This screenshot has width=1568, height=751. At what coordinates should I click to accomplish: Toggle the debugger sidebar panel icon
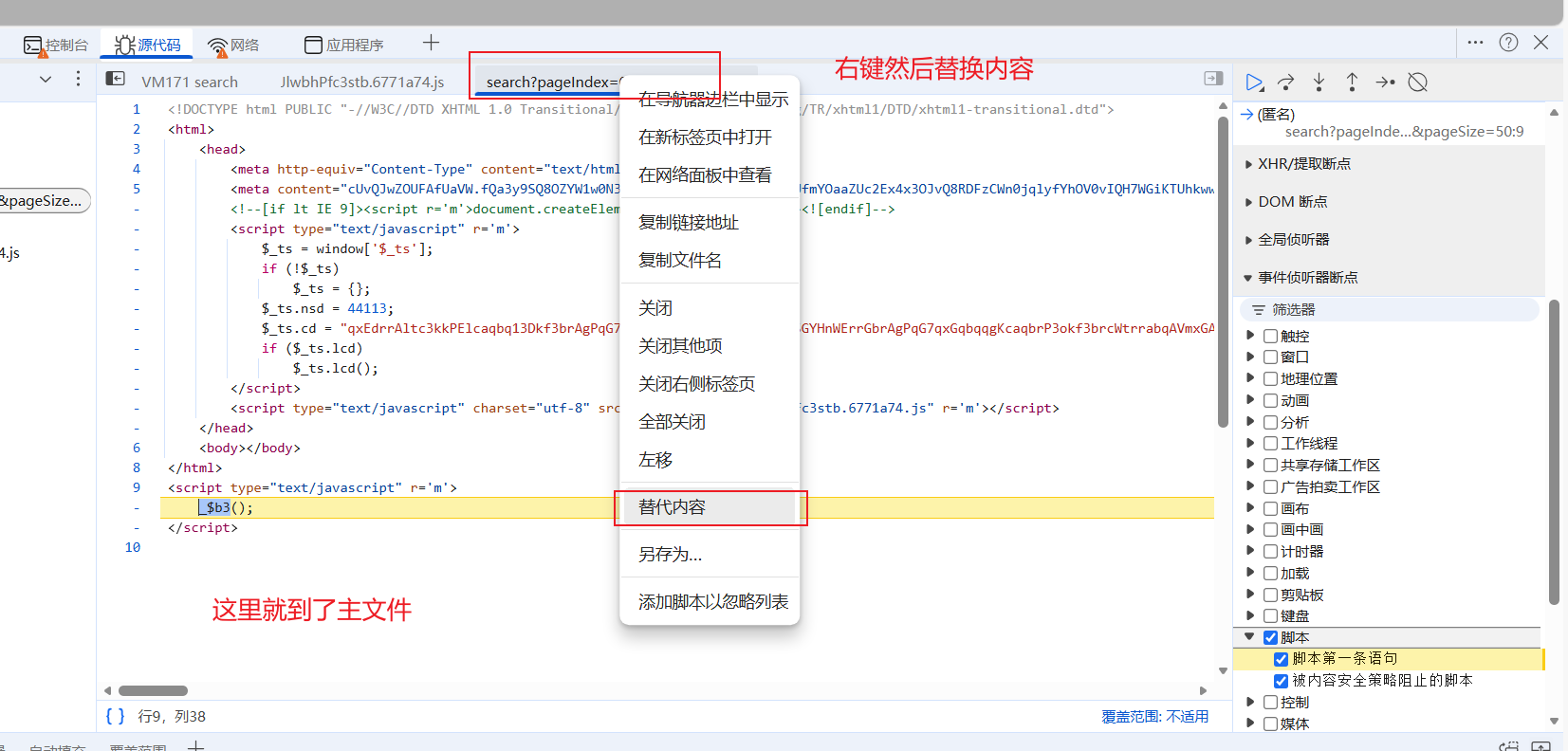1213,79
